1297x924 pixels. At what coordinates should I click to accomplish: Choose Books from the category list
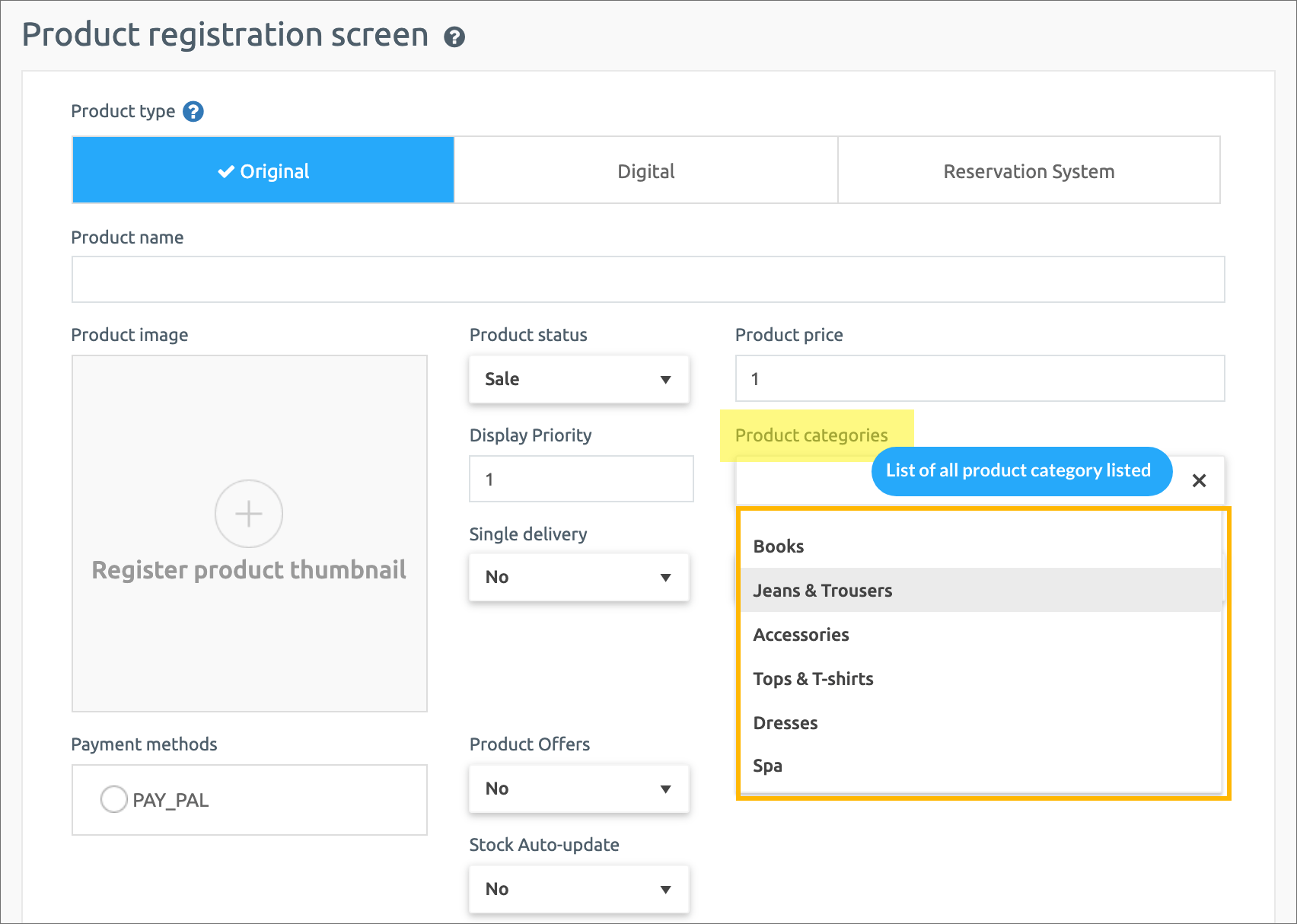779,546
